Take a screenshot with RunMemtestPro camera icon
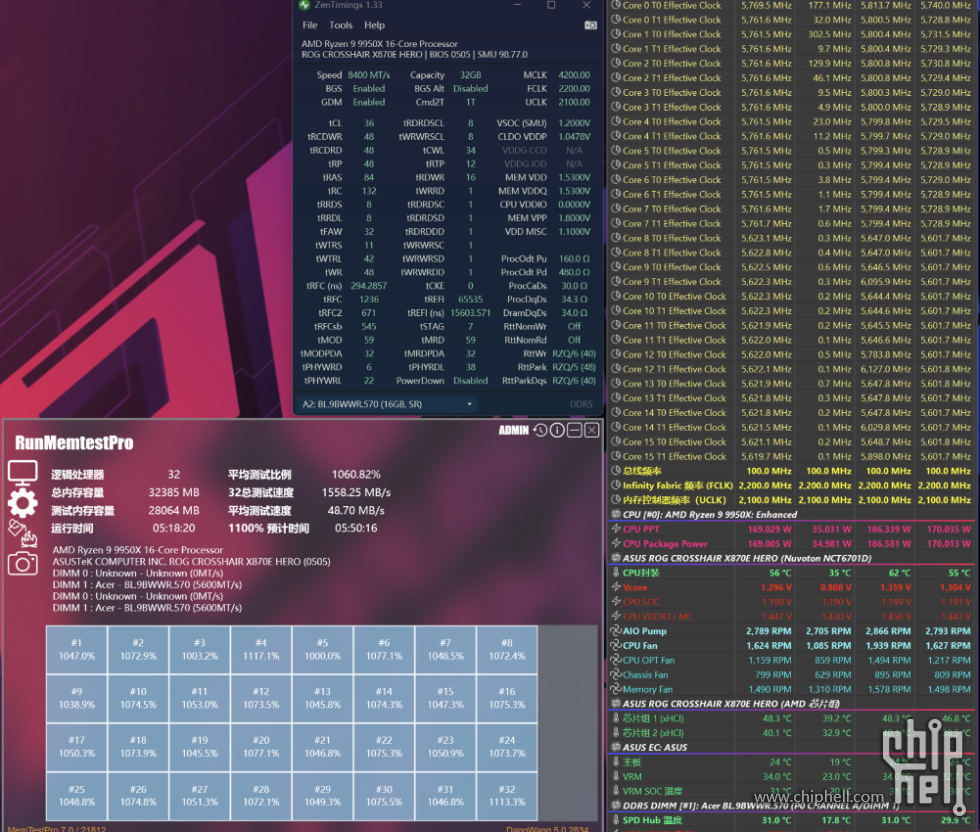This screenshot has height=832, width=980. click(x=22, y=564)
